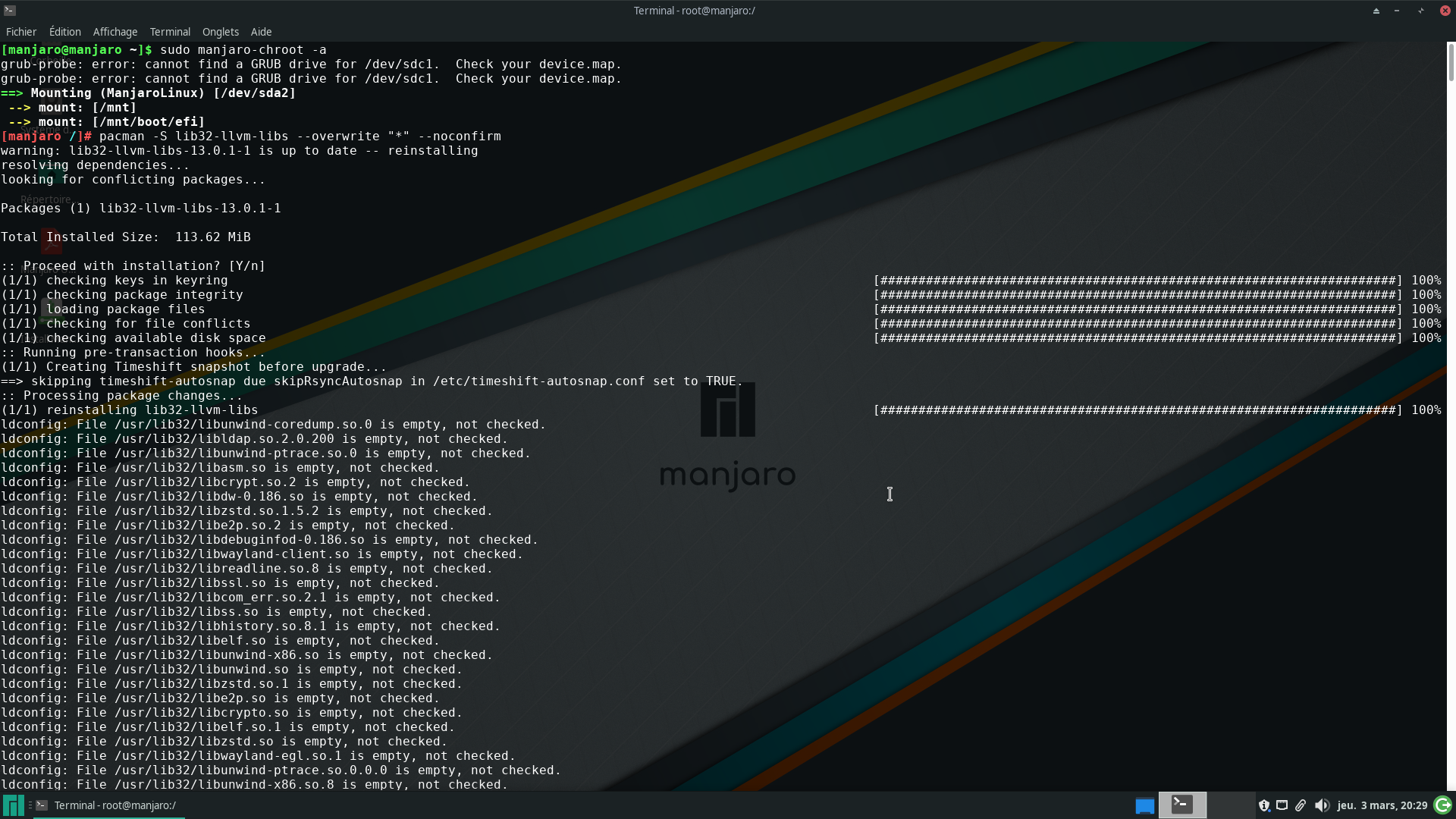Open the Fichier menu
This screenshot has width=1456, height=819.
pyautogui.click(x=20, y=32)
